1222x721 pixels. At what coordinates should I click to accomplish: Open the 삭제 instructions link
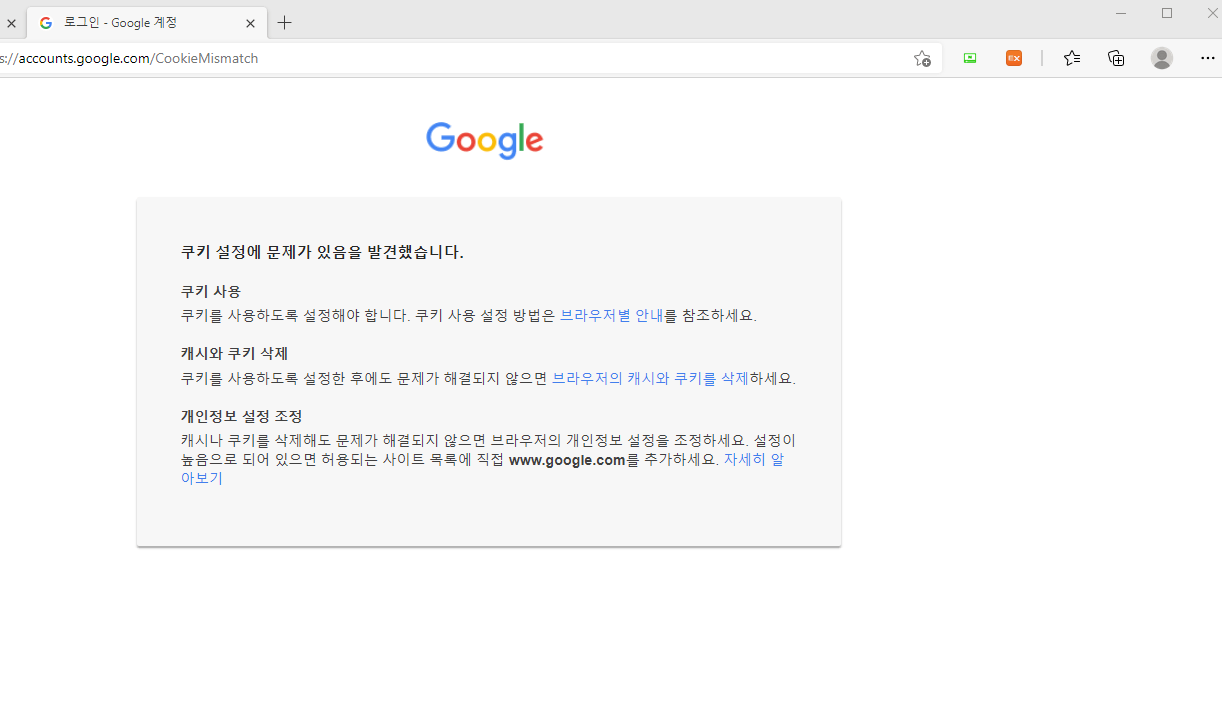(735, 377)
